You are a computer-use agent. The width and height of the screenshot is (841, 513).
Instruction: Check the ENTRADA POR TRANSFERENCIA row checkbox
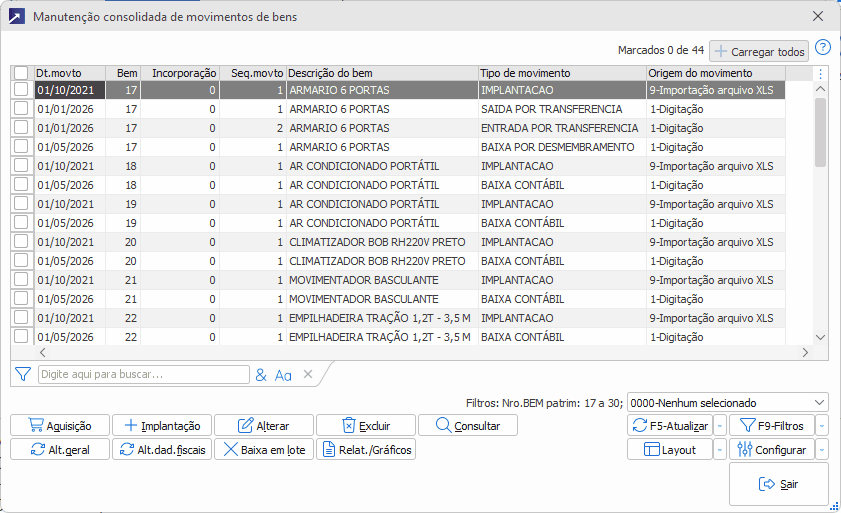(x=21, y=127)
